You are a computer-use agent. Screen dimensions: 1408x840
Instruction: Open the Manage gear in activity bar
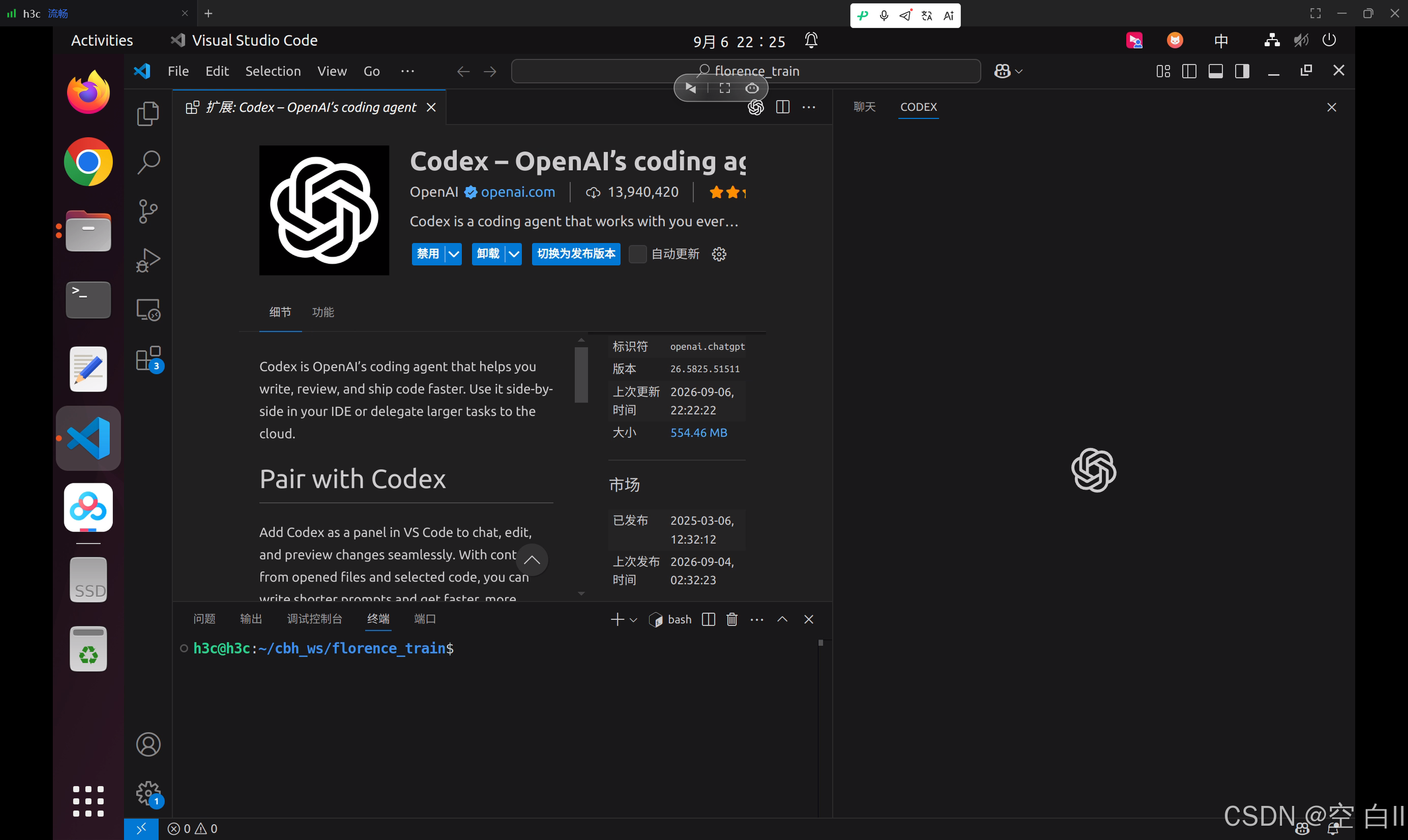coord(148,794)
